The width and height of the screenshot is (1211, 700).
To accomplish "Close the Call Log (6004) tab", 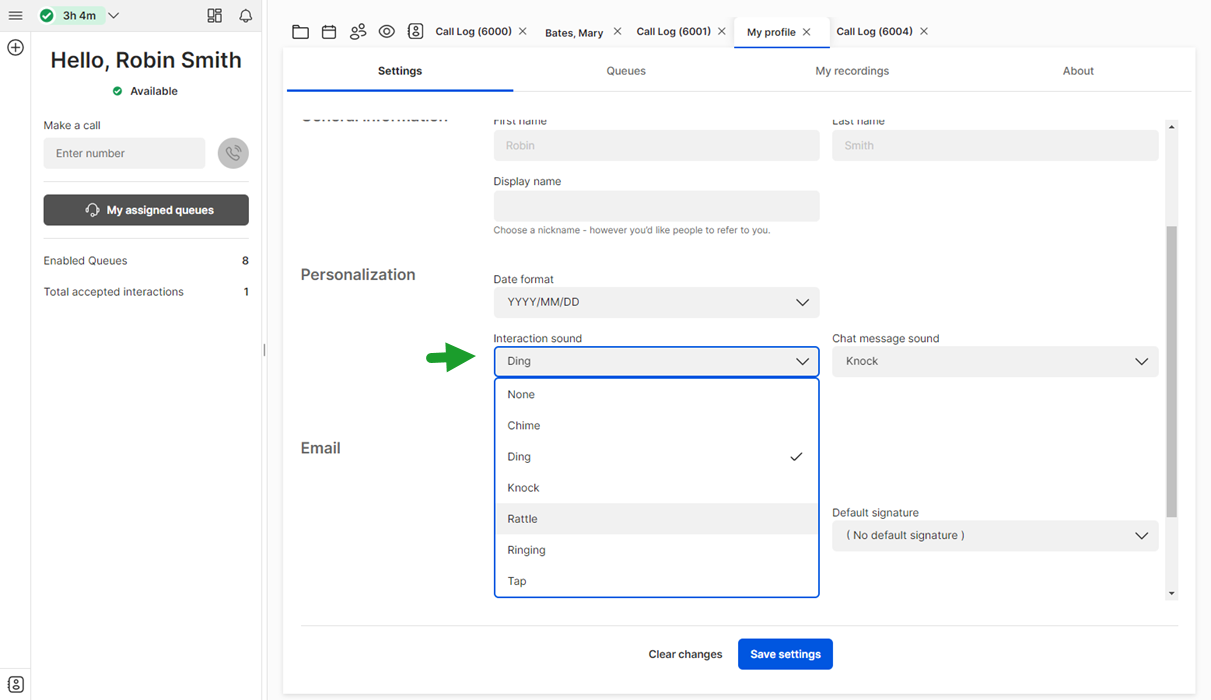I will pyautogui.click(x=924, y=32).
